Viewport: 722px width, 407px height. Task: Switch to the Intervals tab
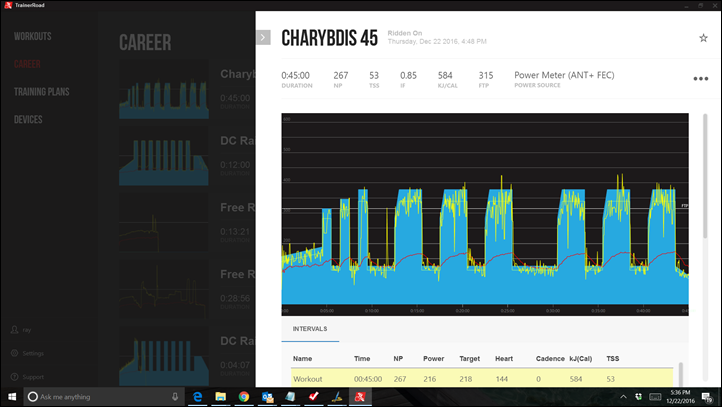[x=309, y=328]
